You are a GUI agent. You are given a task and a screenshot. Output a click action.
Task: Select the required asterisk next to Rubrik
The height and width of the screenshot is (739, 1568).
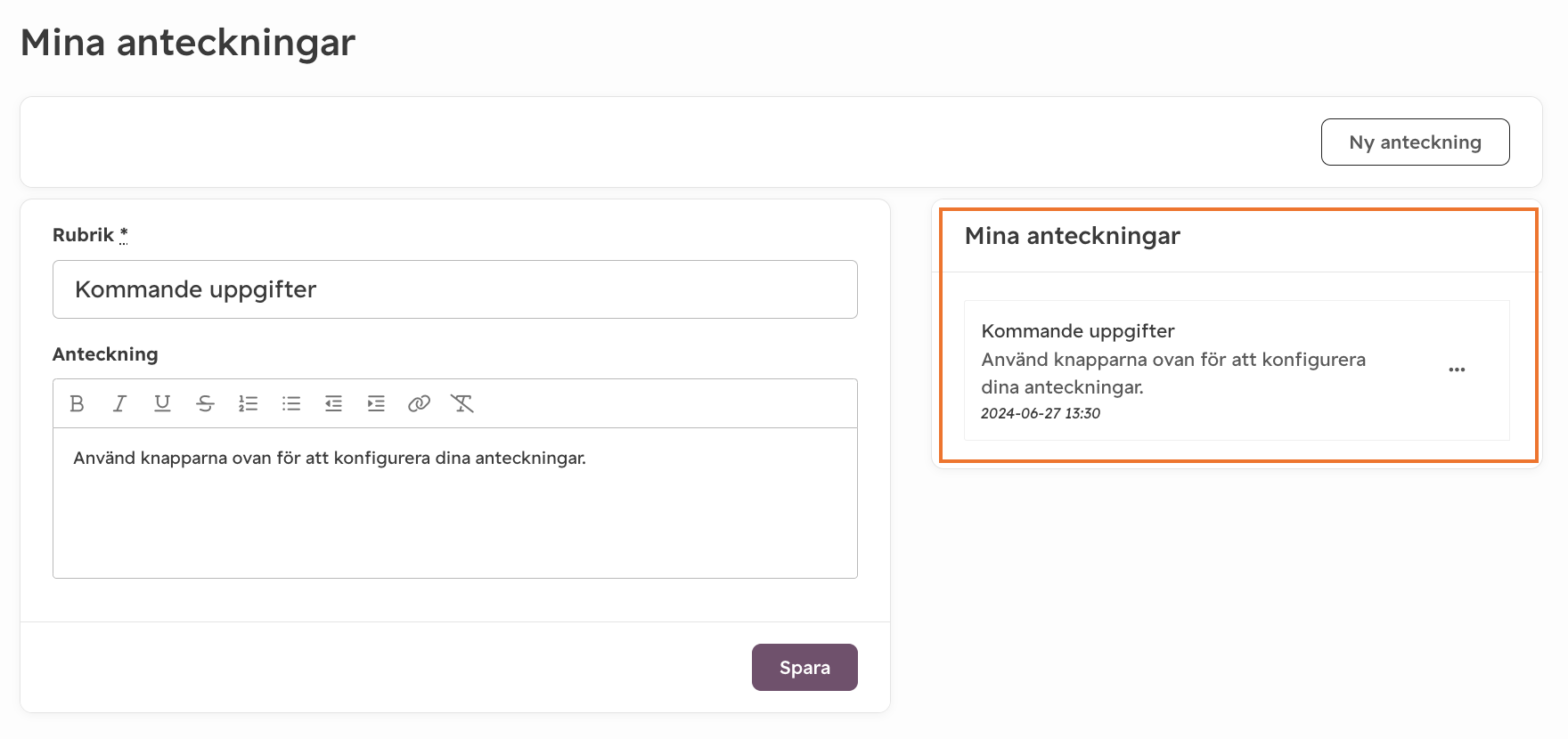[124, 234]
